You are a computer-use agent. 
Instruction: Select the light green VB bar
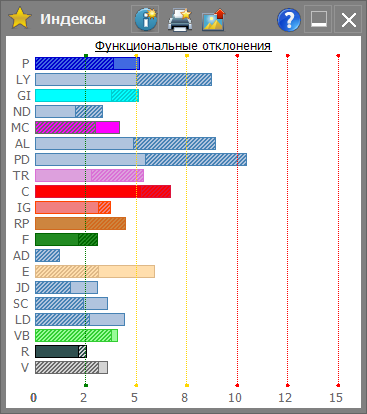(76, 336)
